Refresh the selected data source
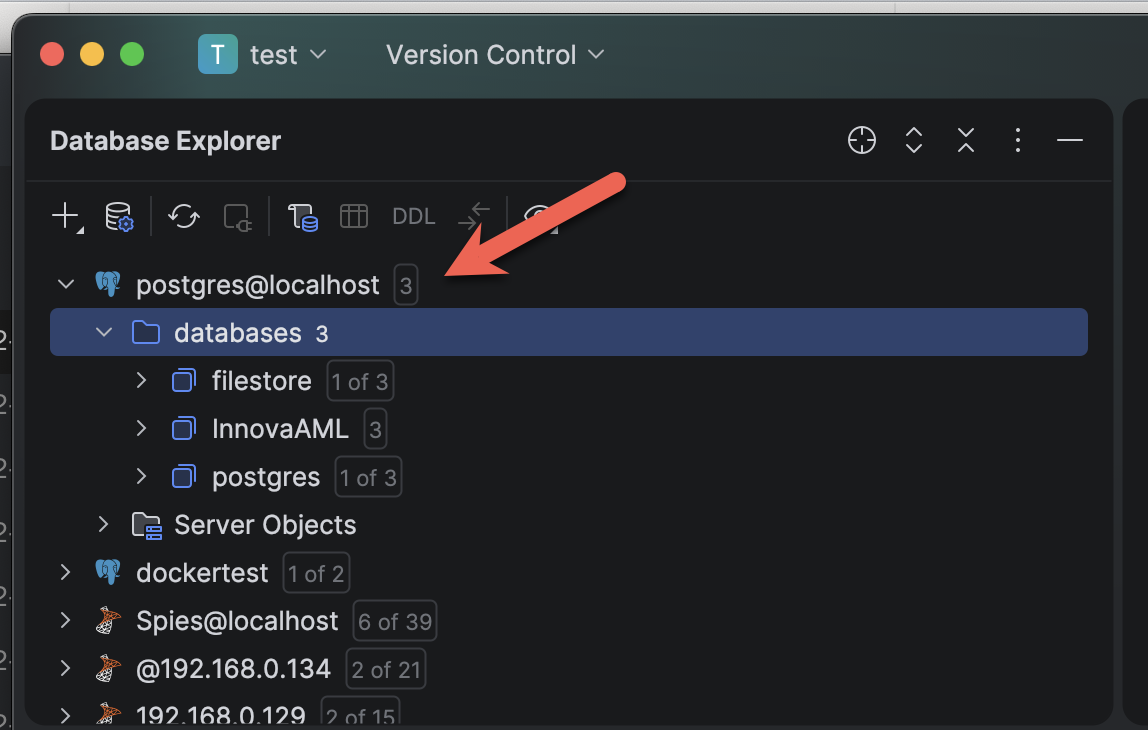1148x730 pixels. click(184, 216)
